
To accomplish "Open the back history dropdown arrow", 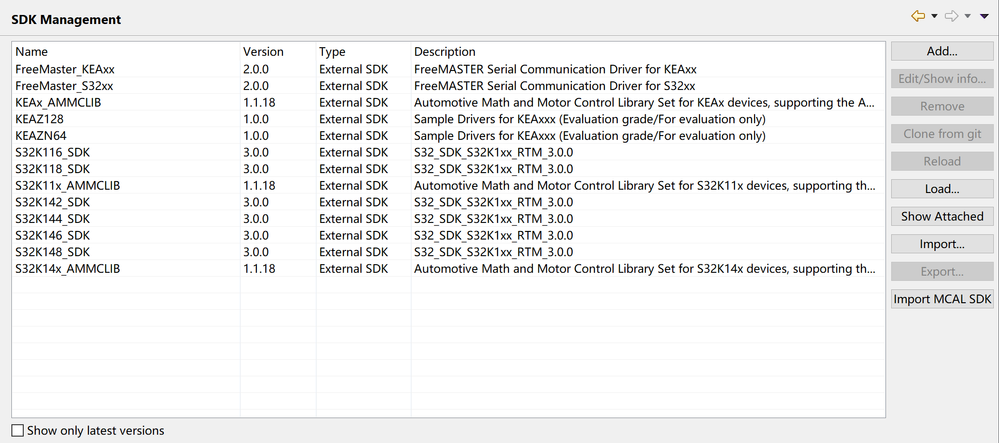I will tap(934, 17).
